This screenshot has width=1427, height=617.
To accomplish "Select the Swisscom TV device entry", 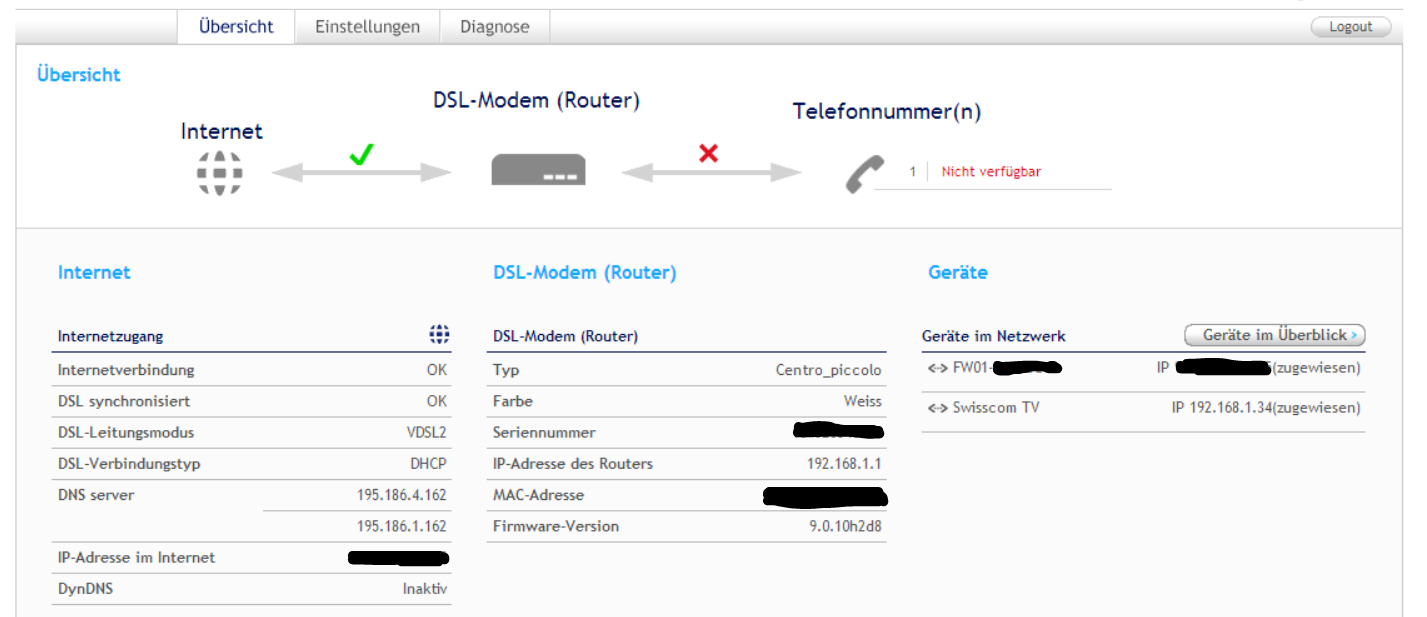I will pyautogui.click(x=996, y=408).
